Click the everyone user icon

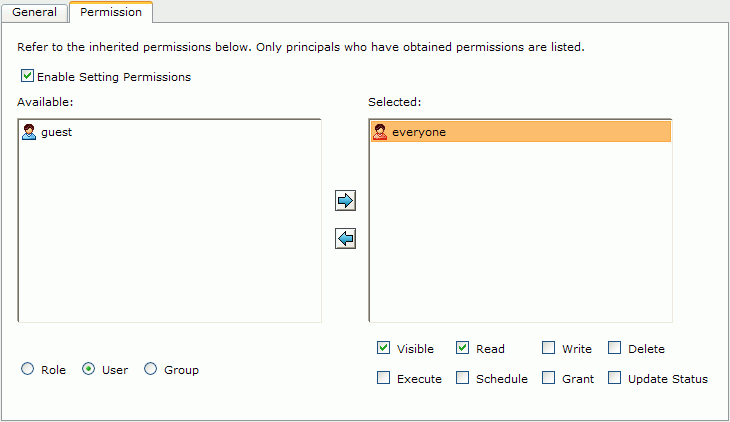[380, 132]
